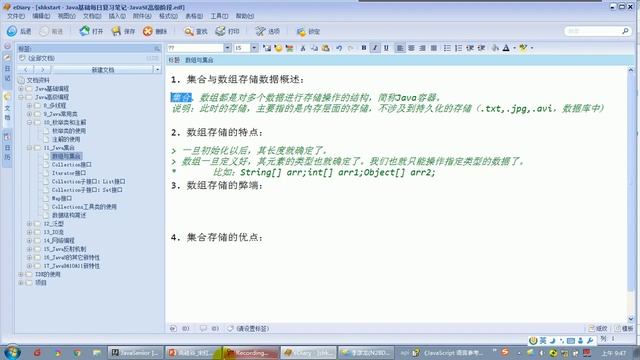
Task: Click the decrease indent icon
Action: click(x=470, y=48)
